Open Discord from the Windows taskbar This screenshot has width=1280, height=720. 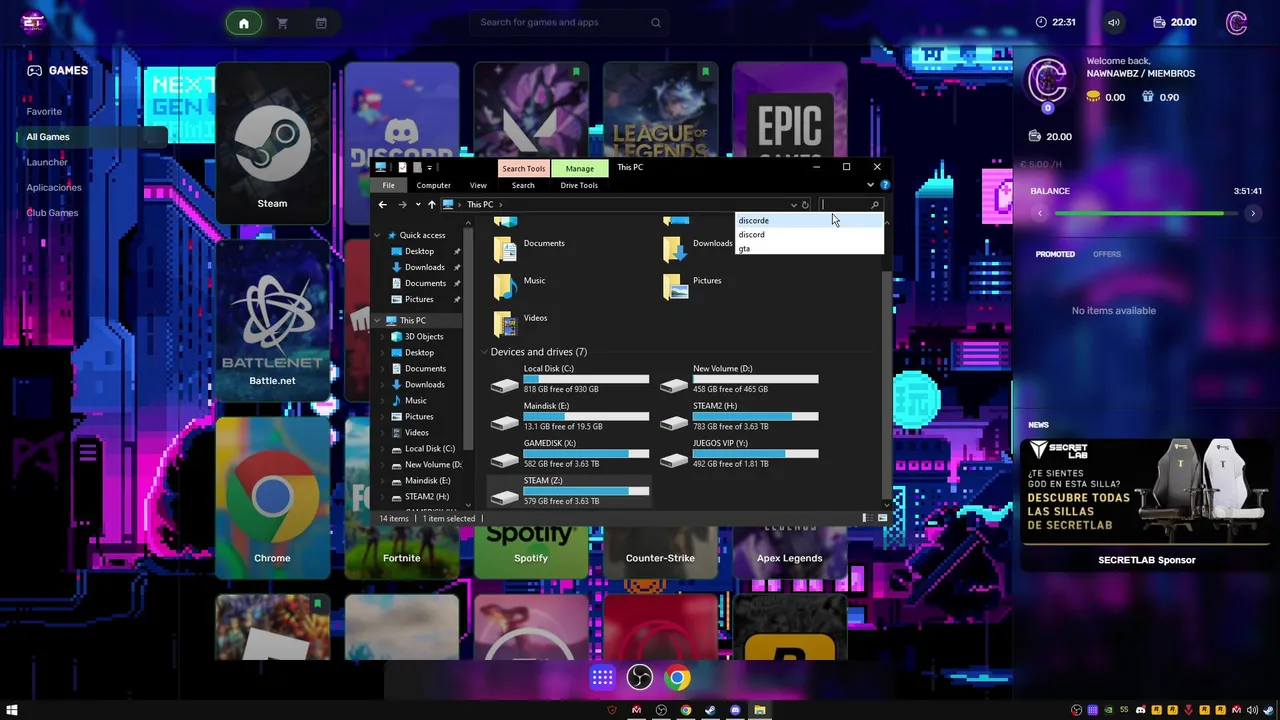click(735, 710)
